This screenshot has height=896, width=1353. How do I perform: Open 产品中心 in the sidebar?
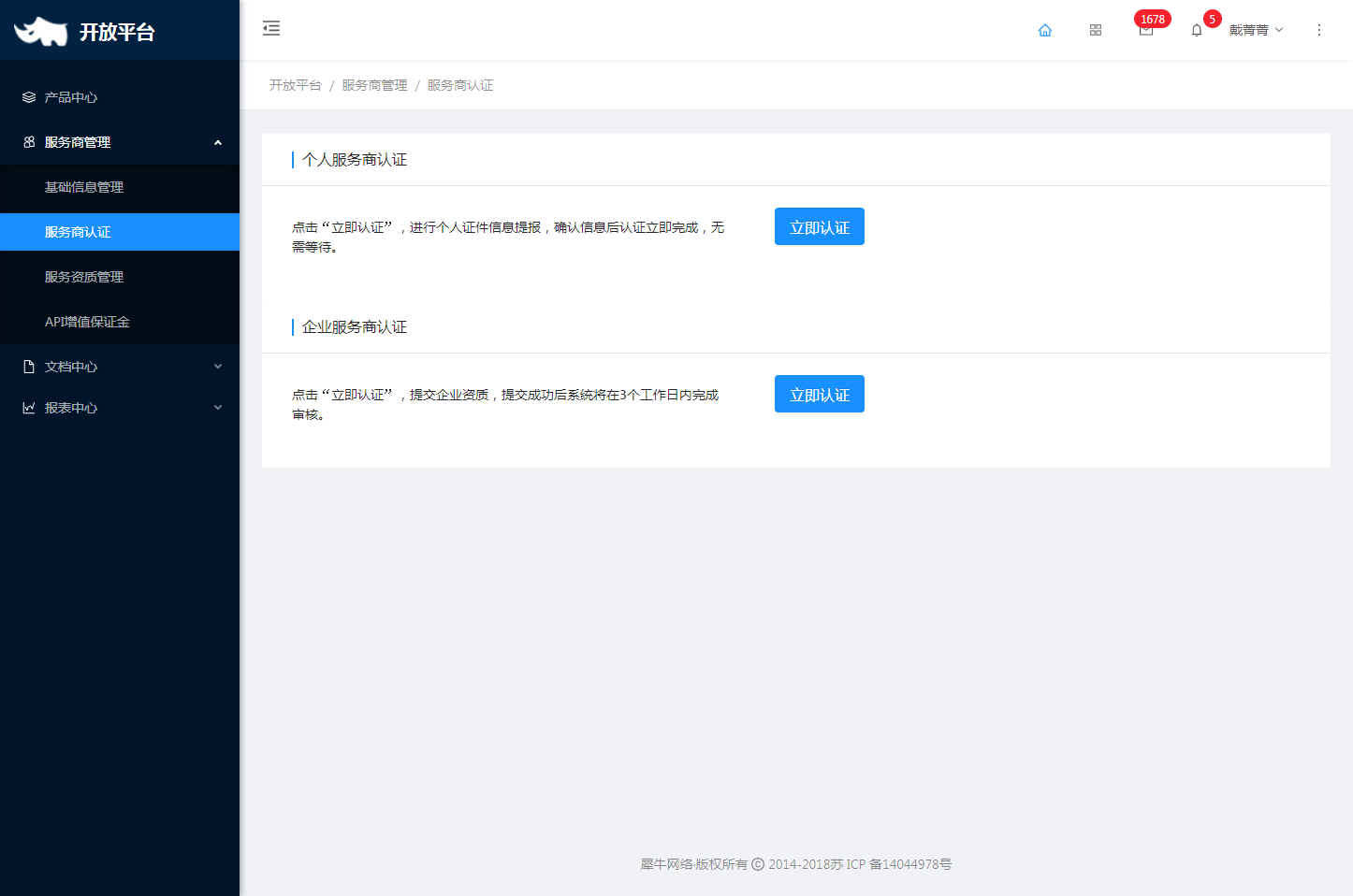click(x=120, y=97)
